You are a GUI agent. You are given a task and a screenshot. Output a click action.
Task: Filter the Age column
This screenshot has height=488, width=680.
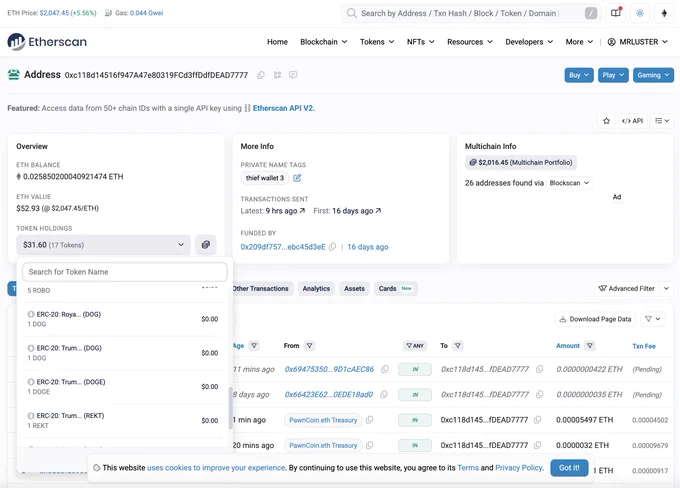254,346
